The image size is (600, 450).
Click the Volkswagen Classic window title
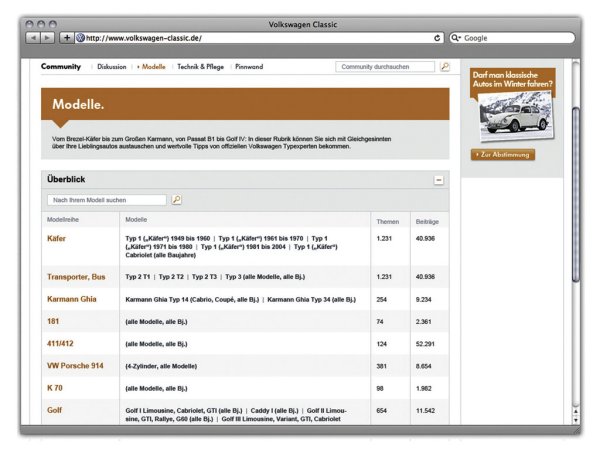point(303,24)
